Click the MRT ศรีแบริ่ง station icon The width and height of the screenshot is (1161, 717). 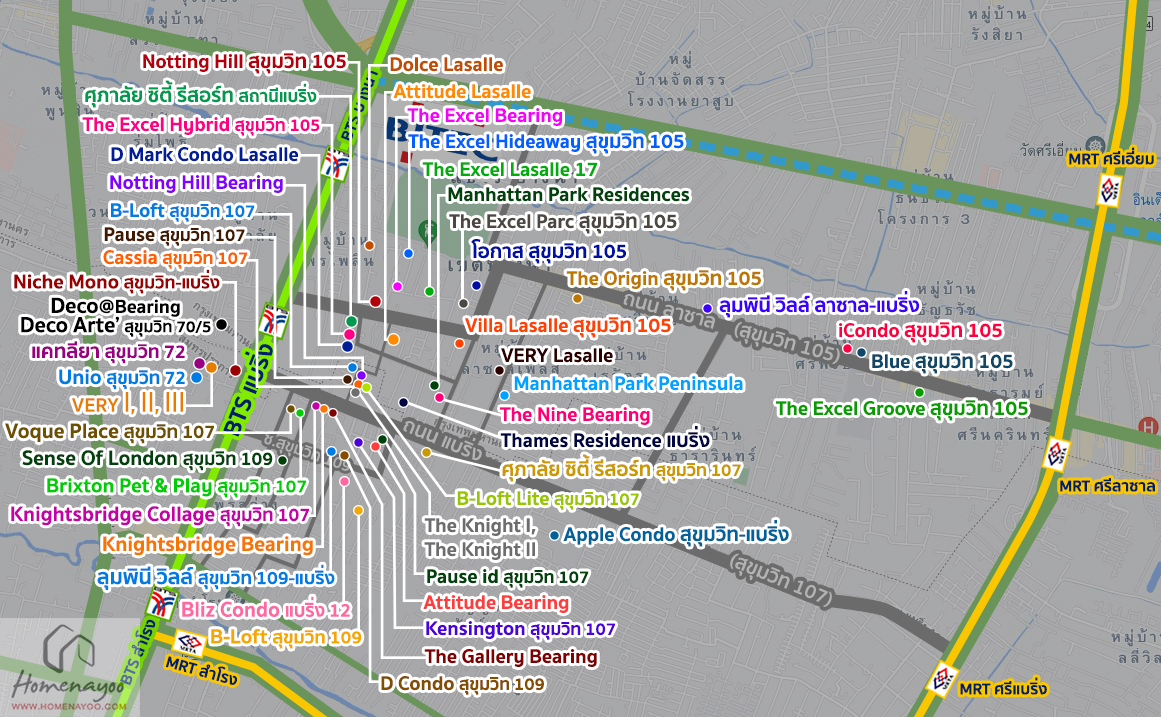click(x=943, y=678)
